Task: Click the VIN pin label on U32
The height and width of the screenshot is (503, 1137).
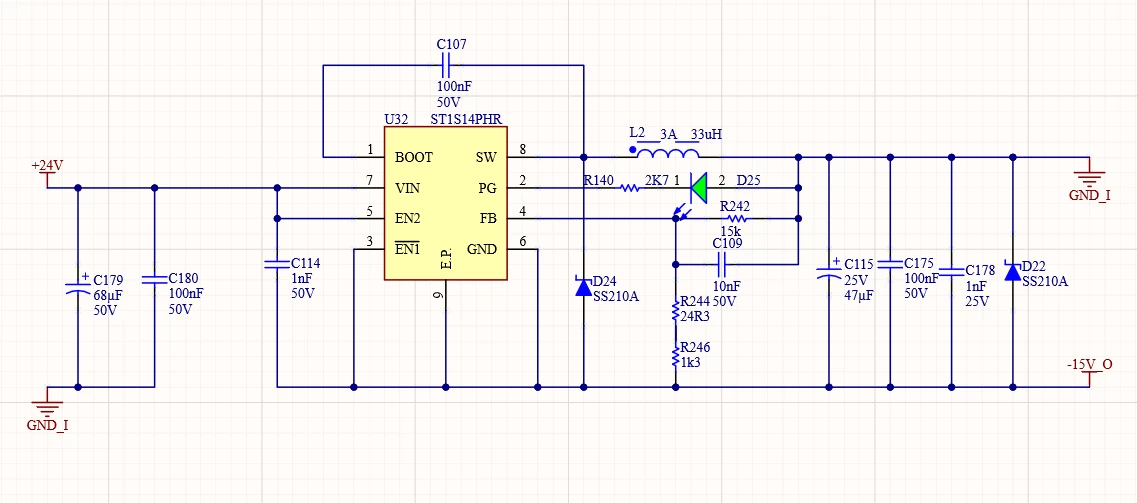Action: tap(408, 188)
